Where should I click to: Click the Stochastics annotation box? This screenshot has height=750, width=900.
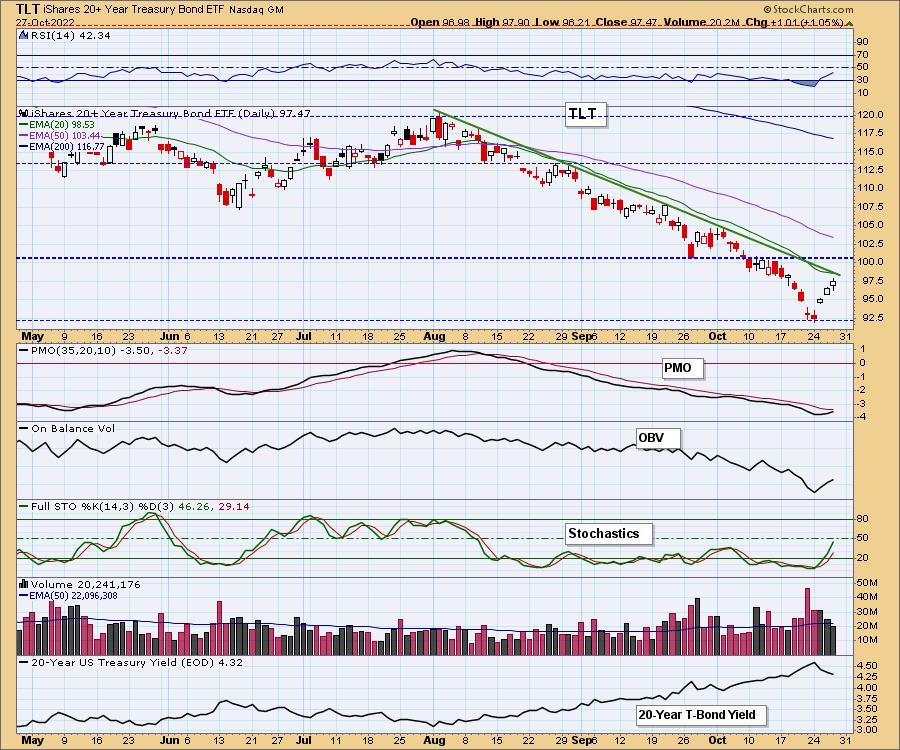click(607, 533)
